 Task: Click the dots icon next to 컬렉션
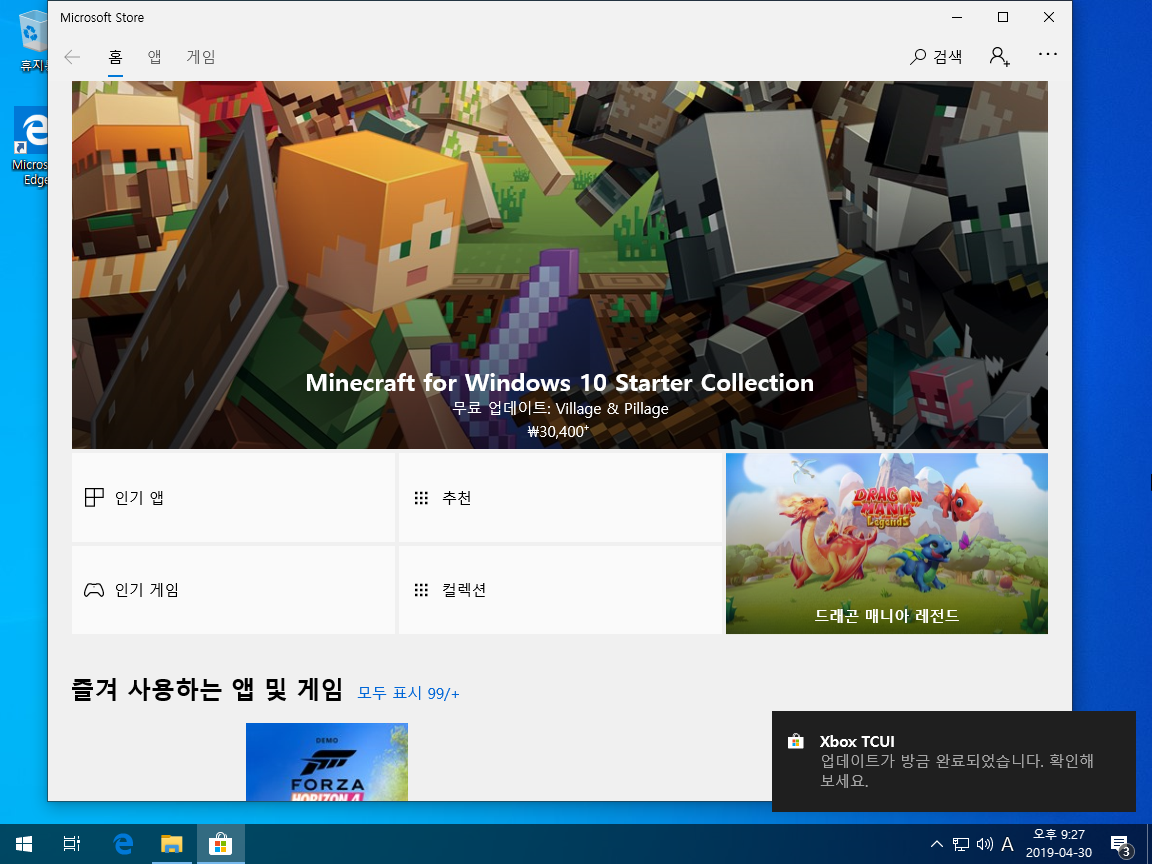(x=421, y=590)
